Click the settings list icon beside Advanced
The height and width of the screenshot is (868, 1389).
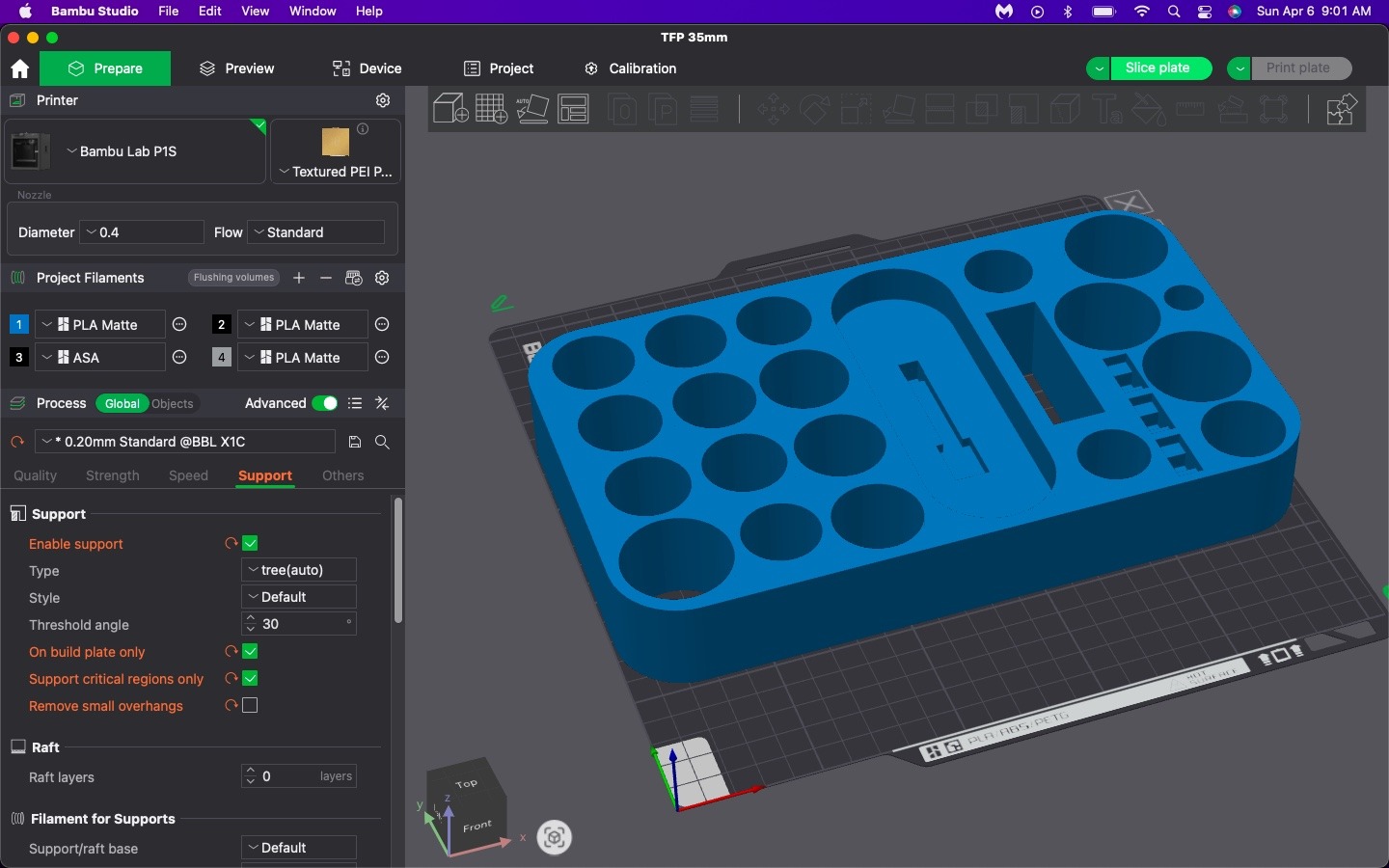(355, 403)
